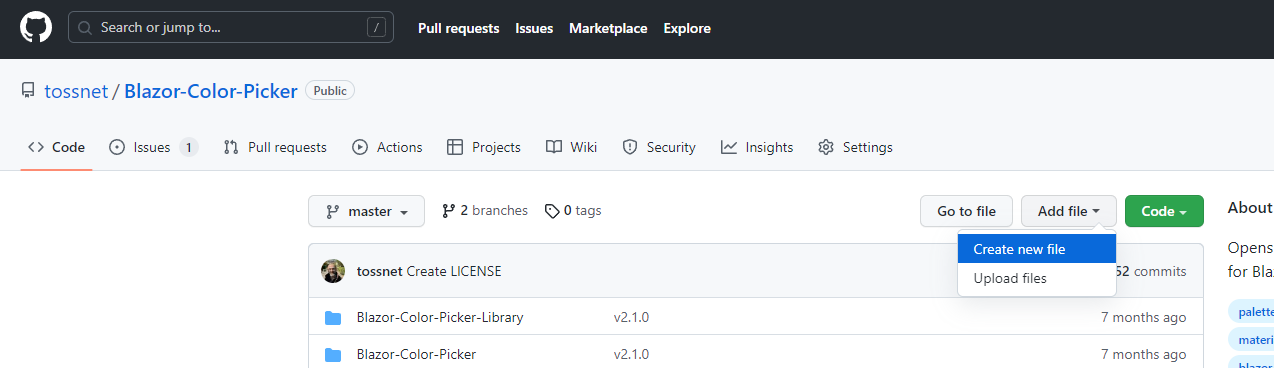The image size is (1274, 368).
Task: Click the Go to file button
Action: 966,211
